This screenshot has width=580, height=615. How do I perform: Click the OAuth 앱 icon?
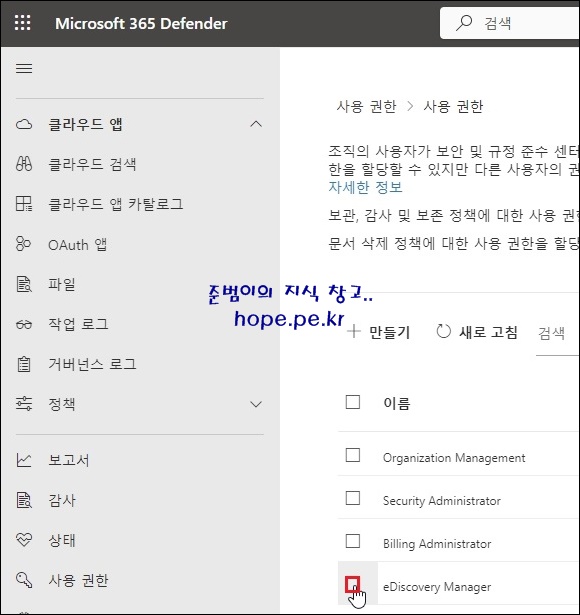coord(23,244)
